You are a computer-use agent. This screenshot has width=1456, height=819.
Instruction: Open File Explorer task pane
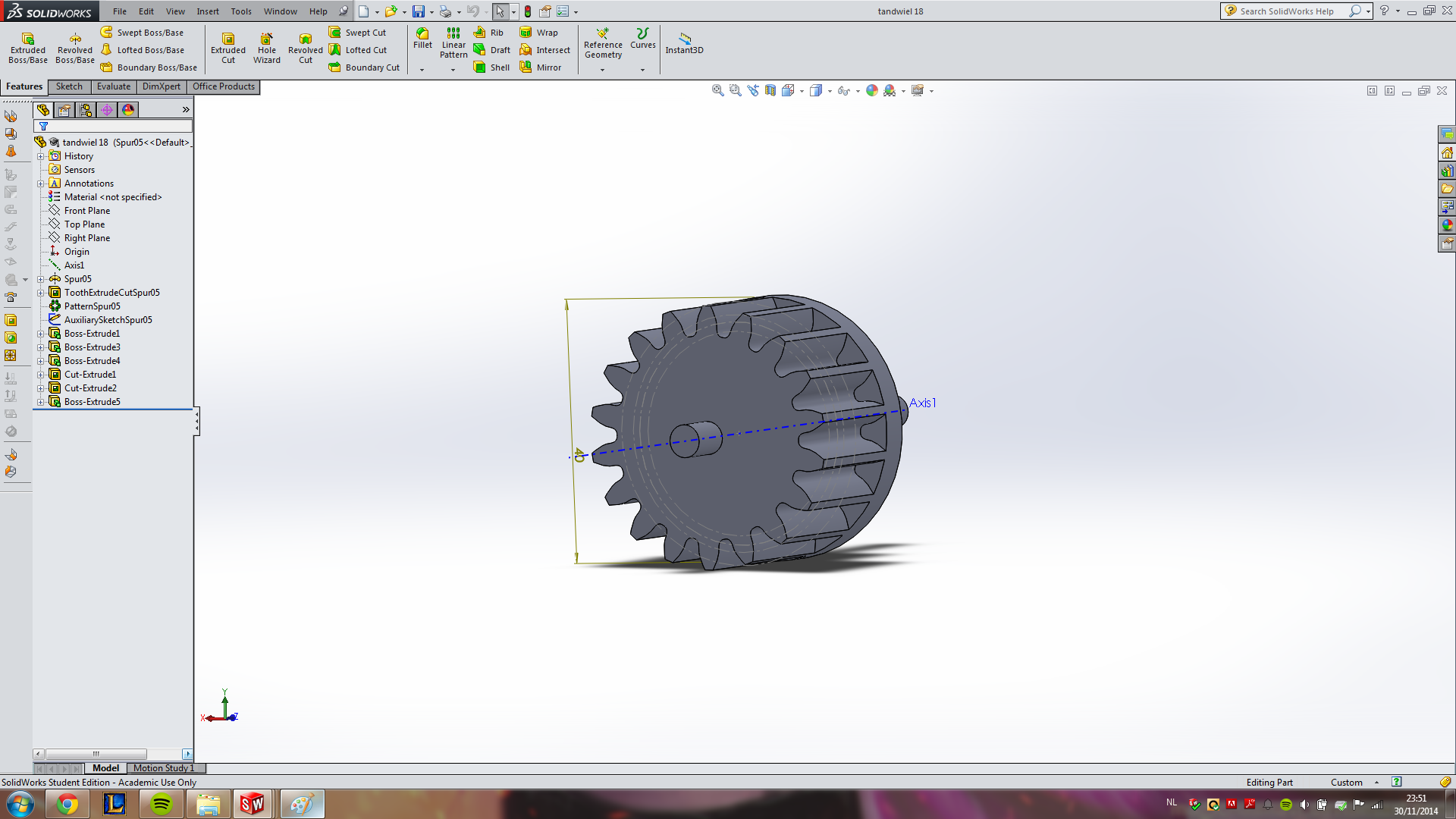[1447, 188]
